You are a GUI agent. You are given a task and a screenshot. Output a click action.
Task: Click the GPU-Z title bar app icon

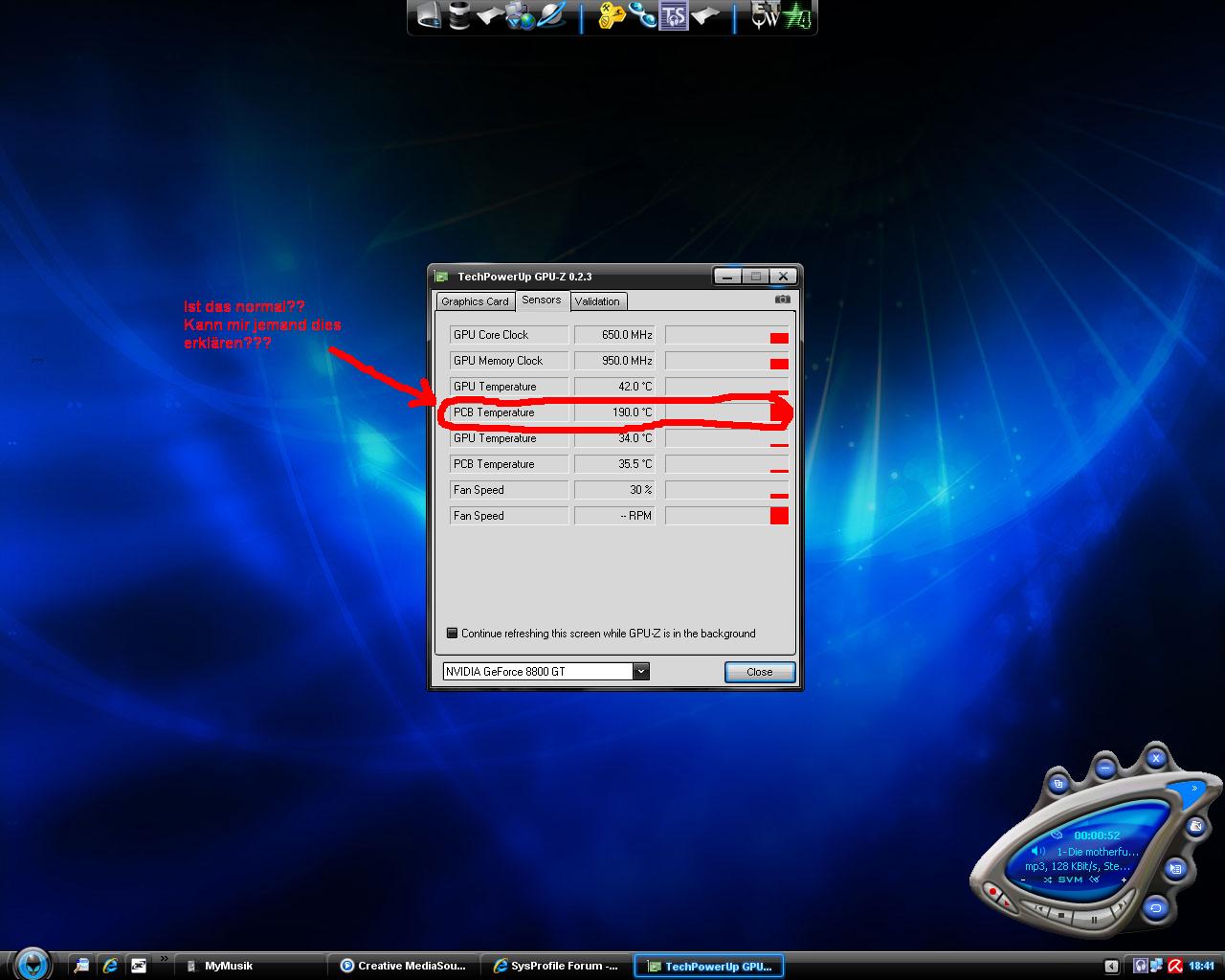[441, 277]
